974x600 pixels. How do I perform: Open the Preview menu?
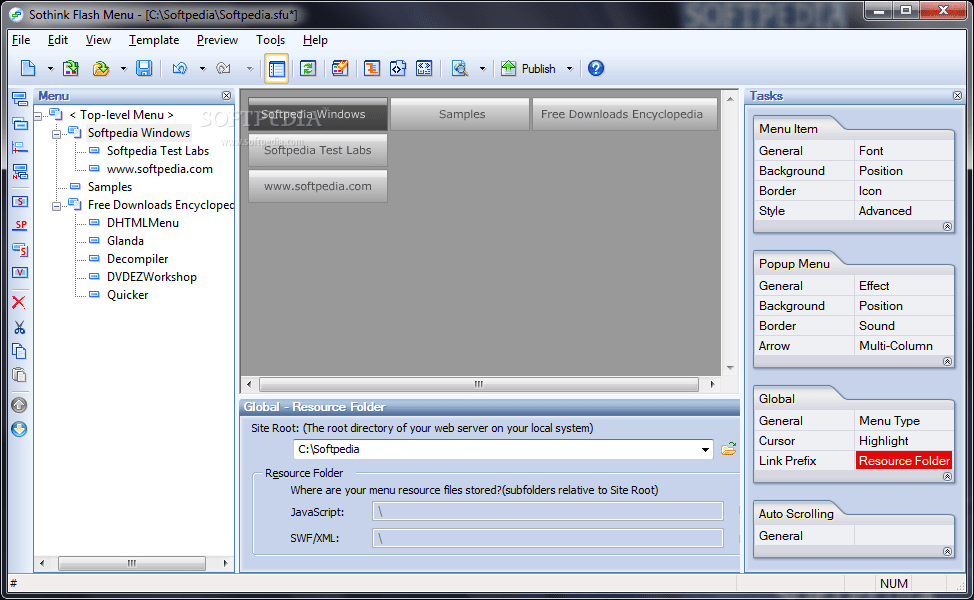[217, 40]
